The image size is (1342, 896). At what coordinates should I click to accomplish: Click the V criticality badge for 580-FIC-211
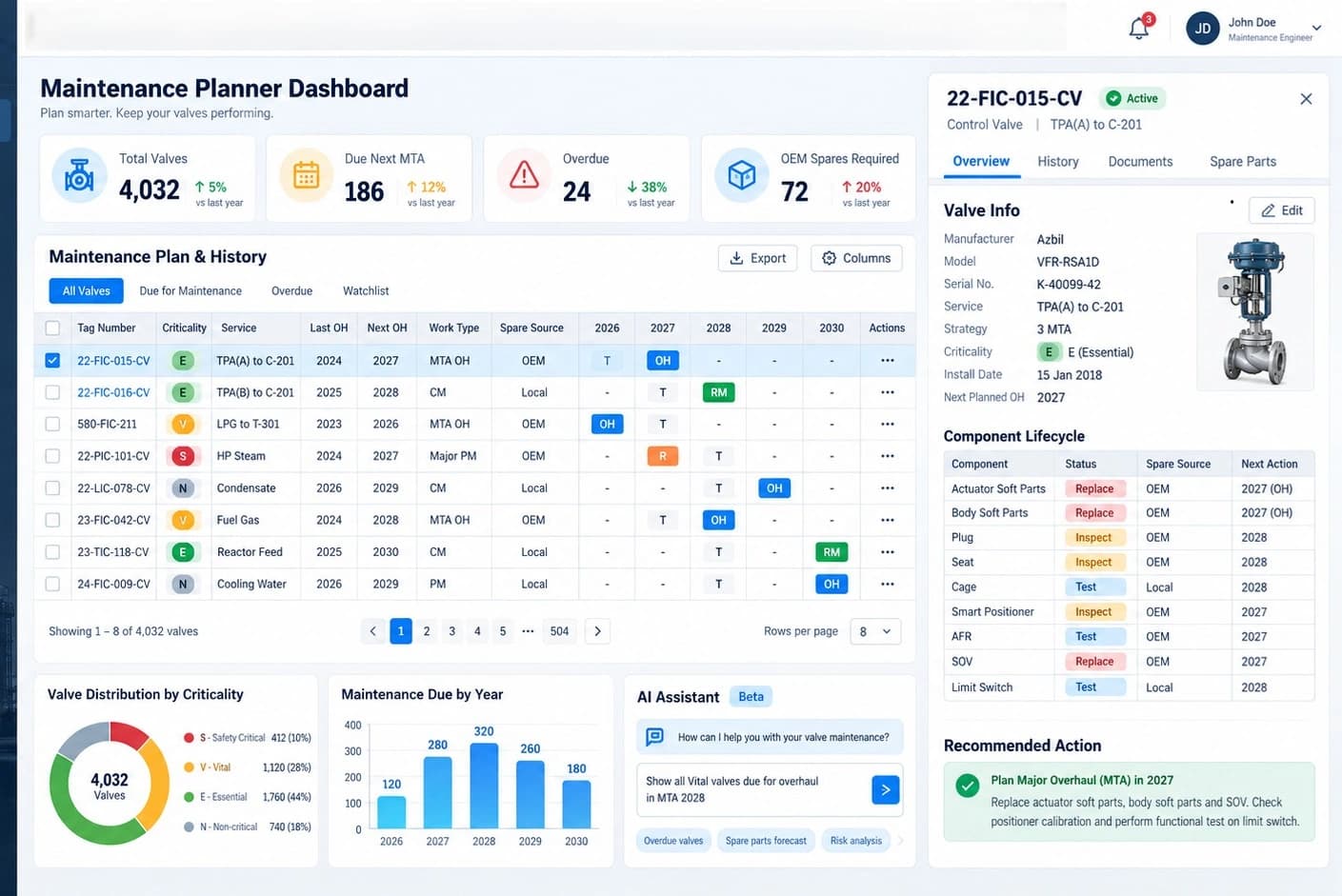tap(182, 424)
